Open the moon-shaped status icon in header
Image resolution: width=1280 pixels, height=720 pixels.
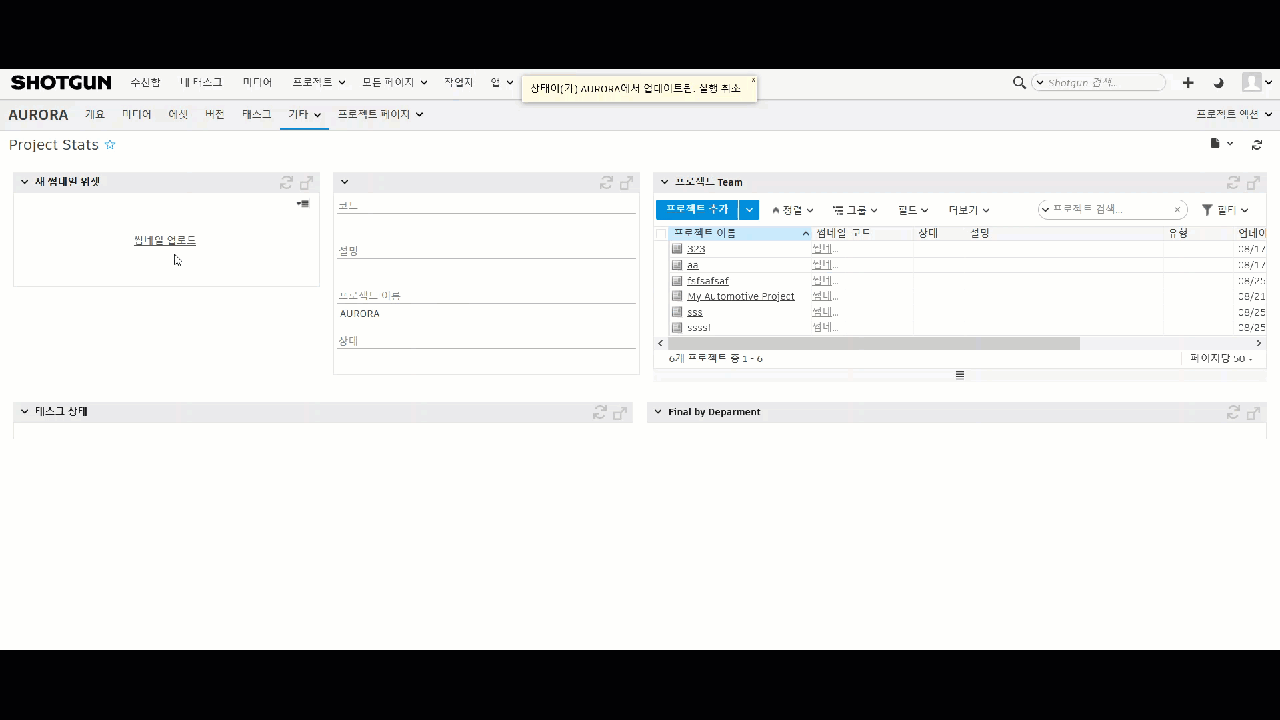coord(1218,83)
